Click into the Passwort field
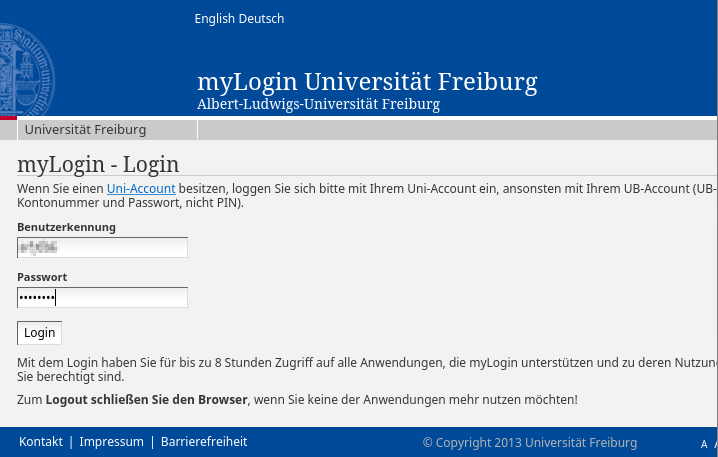This screenshot has height=457, width=718. tap(102, 297)
